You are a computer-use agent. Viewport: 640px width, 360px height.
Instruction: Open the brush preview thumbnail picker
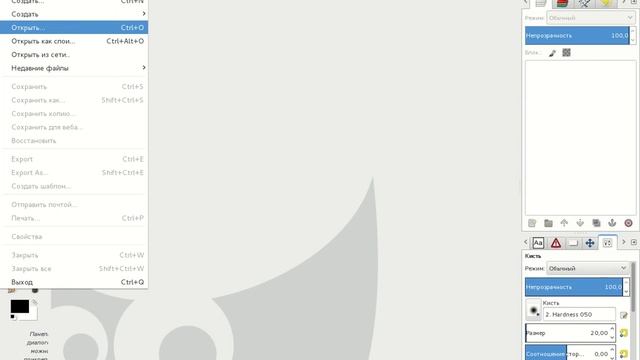533,309
